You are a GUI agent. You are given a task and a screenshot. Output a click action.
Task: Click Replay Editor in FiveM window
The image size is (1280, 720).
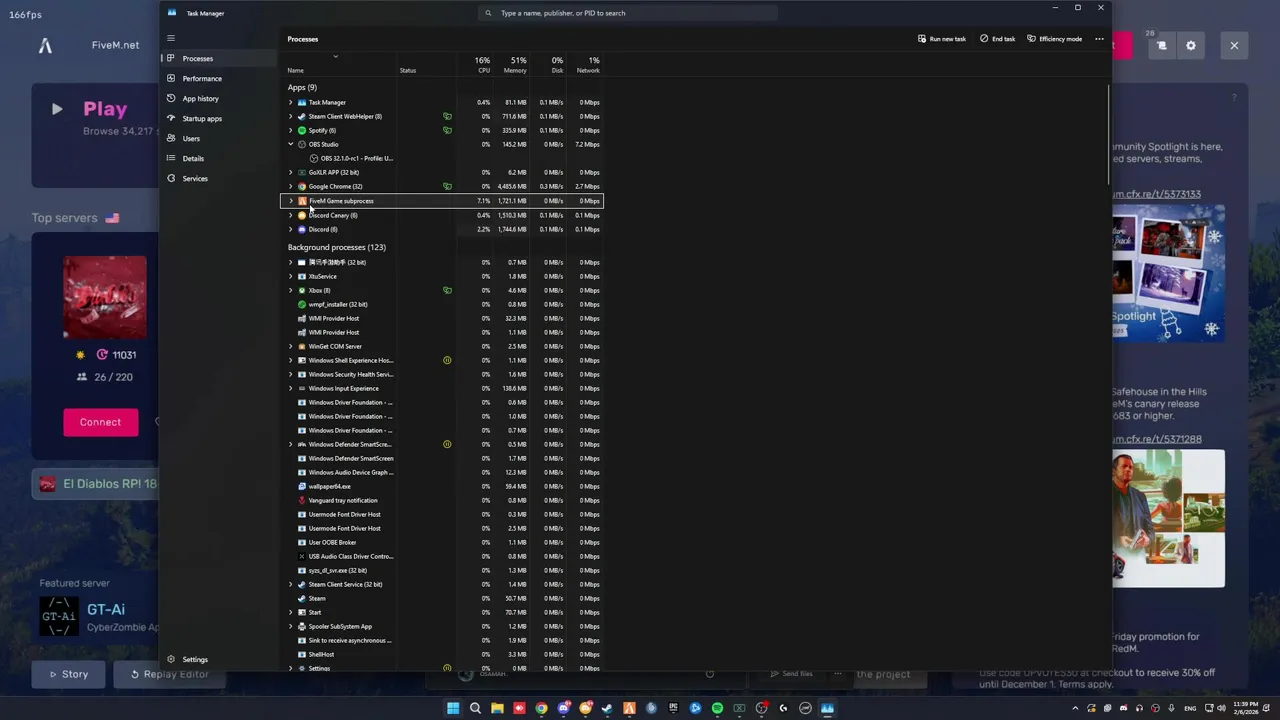click(x=170, y=674)
